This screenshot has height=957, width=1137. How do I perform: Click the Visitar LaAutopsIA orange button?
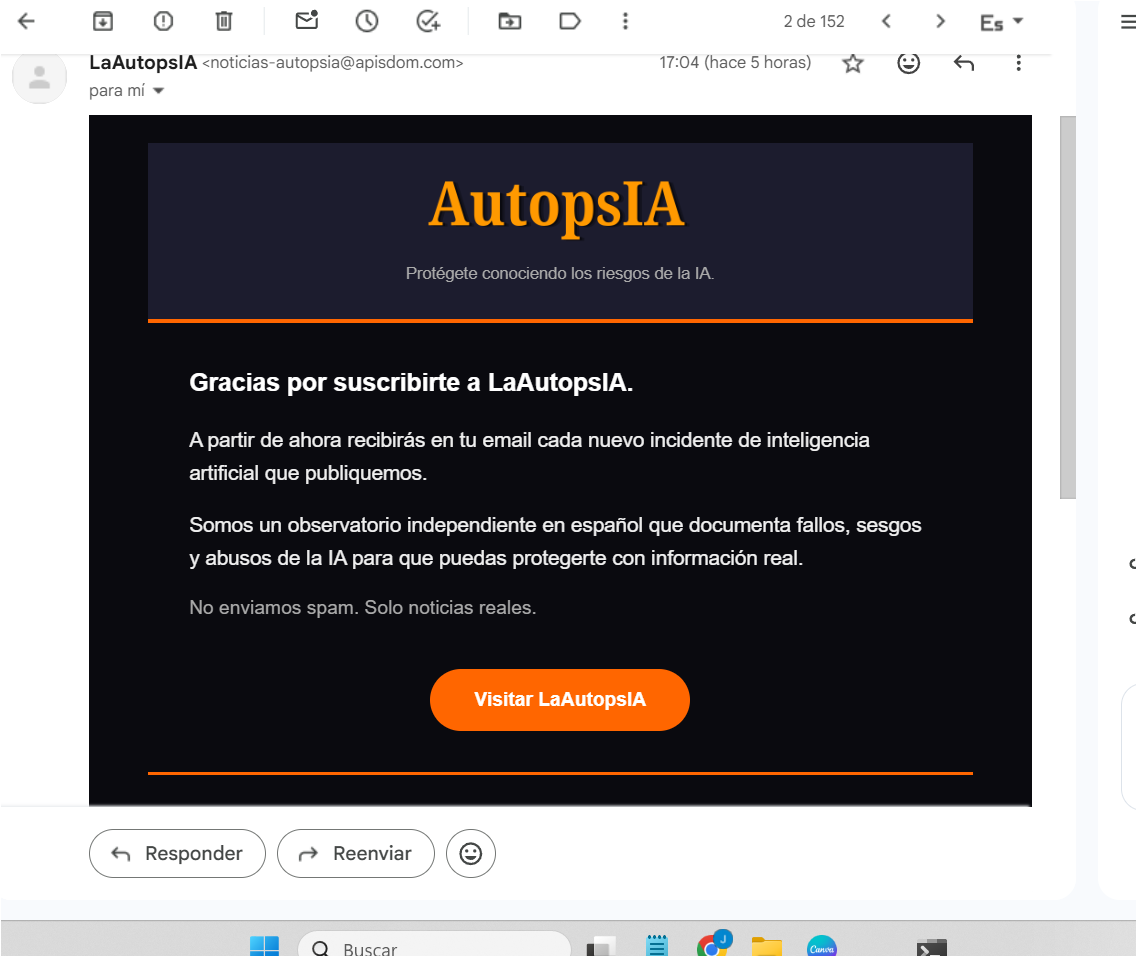(559, 700)
